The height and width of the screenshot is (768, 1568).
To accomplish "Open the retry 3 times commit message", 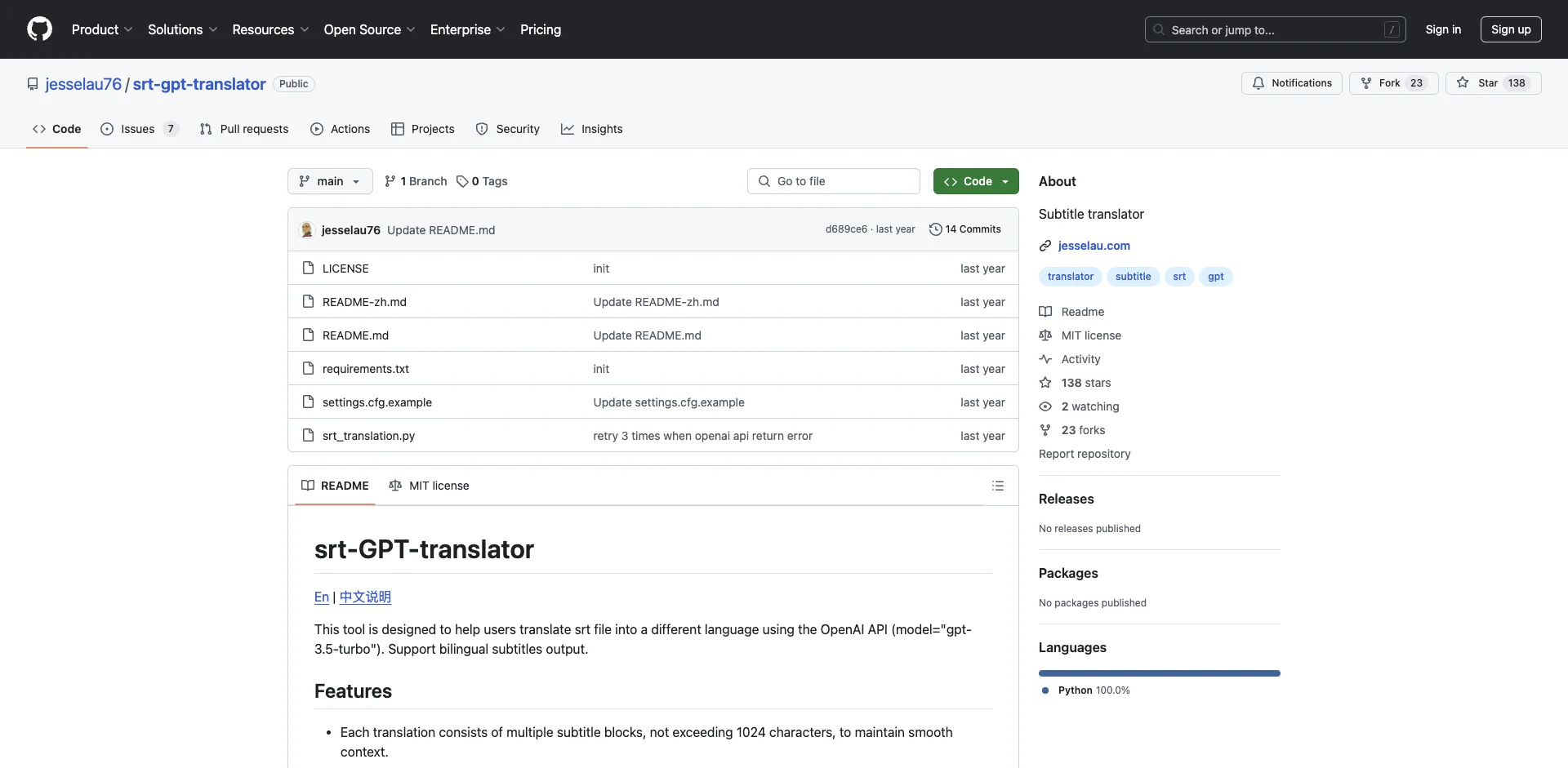I will (x=703, y=436).
